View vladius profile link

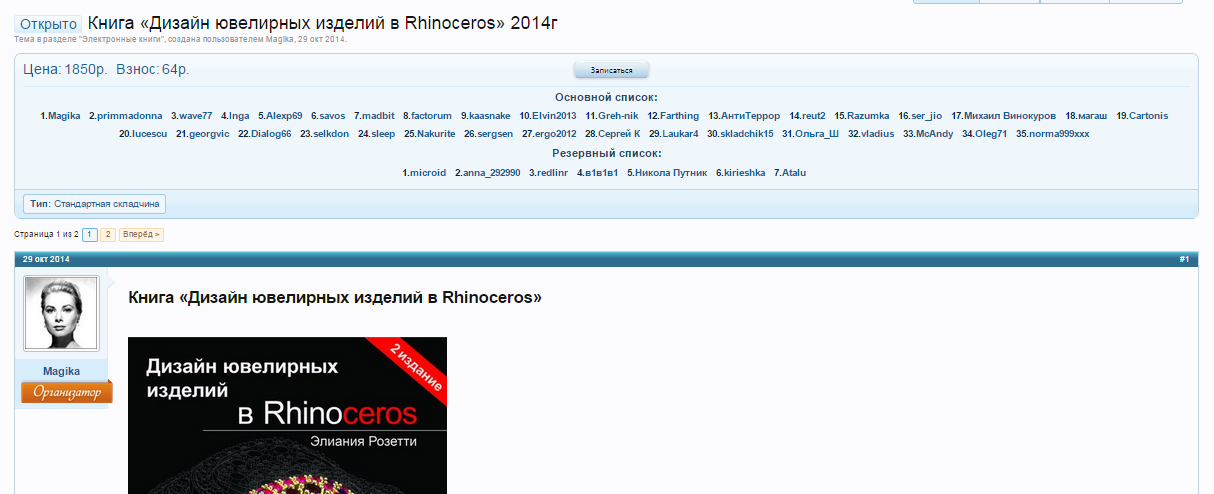tap(877, 134)
